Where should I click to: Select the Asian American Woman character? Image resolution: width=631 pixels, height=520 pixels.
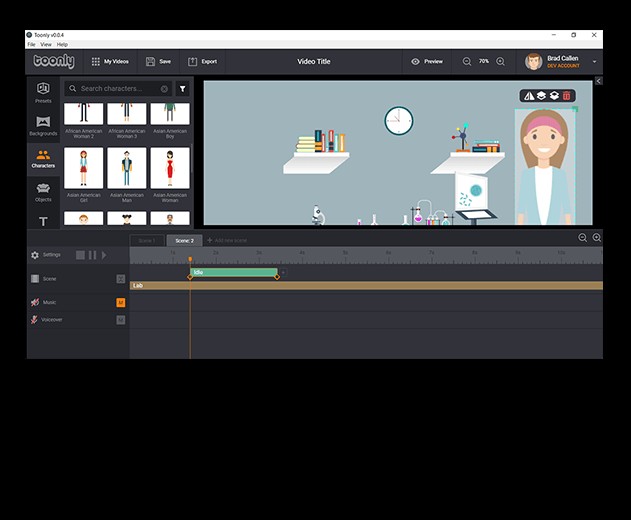click(170, 168)
